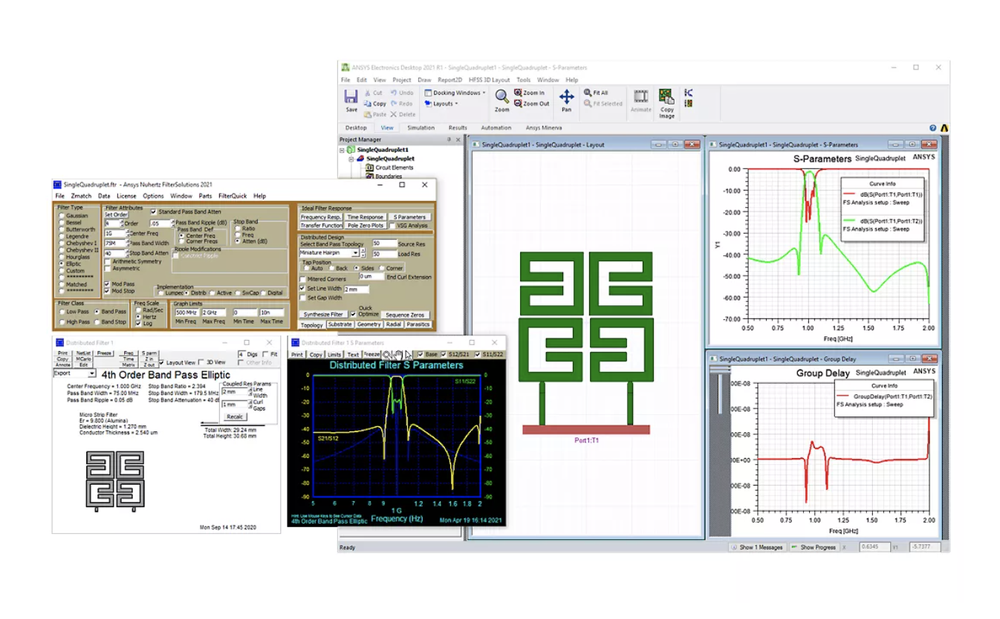The height and width of the screenshot is (619, 1000).
Task: Enable the Mitered Corners checkbox
Action: point(303,279)
